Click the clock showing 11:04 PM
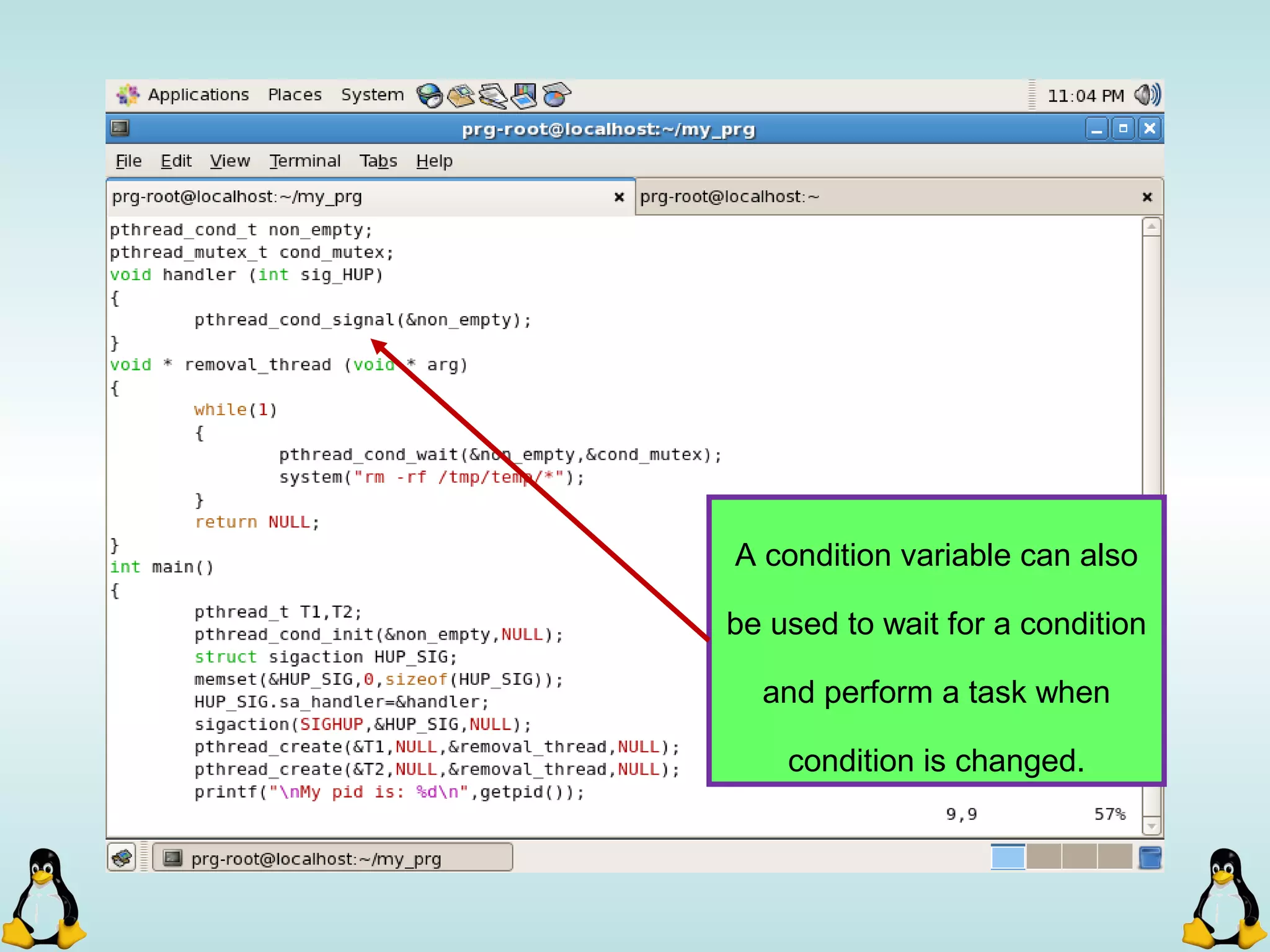The width and height of the screenshot is (1270, 952). click(x=1085, y=96)
